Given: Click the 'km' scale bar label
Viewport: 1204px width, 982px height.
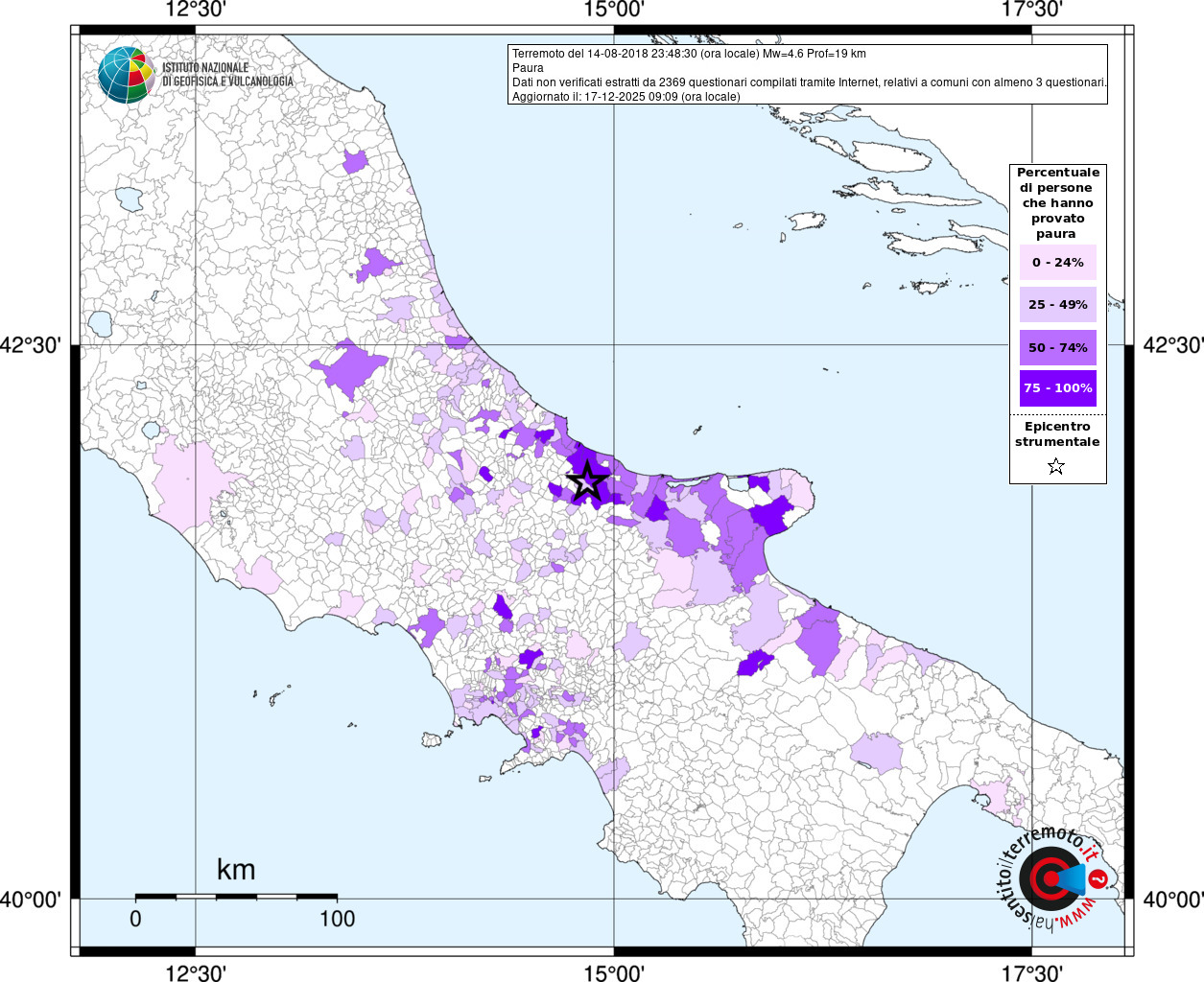Looking at the screenshot, I should (x=236, y=870).
